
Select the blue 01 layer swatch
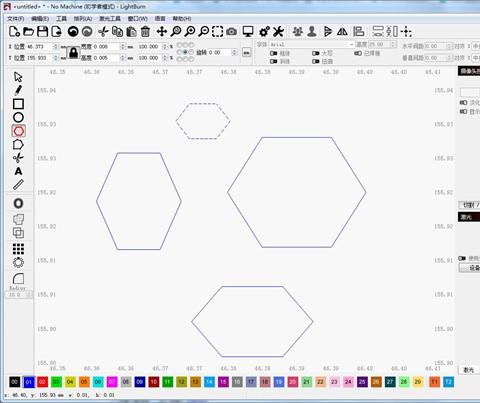point(29,382)
